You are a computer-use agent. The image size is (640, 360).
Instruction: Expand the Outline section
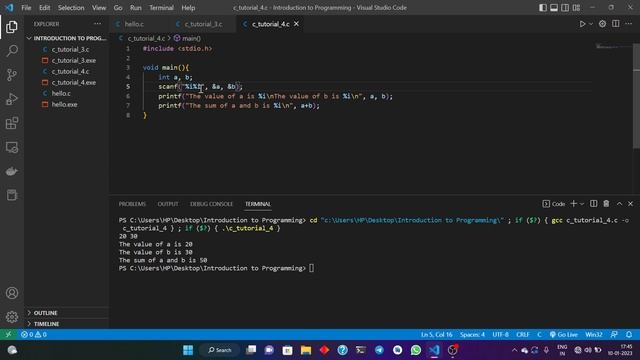coord(67,313)
